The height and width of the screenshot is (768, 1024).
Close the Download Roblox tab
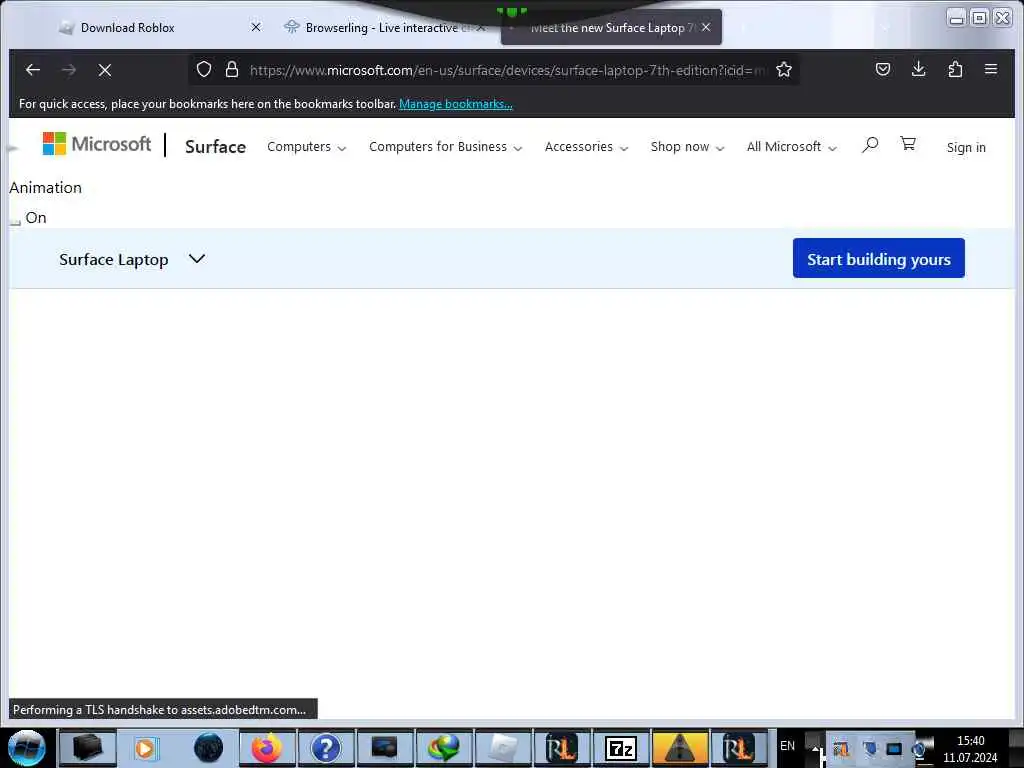(256, 27)
